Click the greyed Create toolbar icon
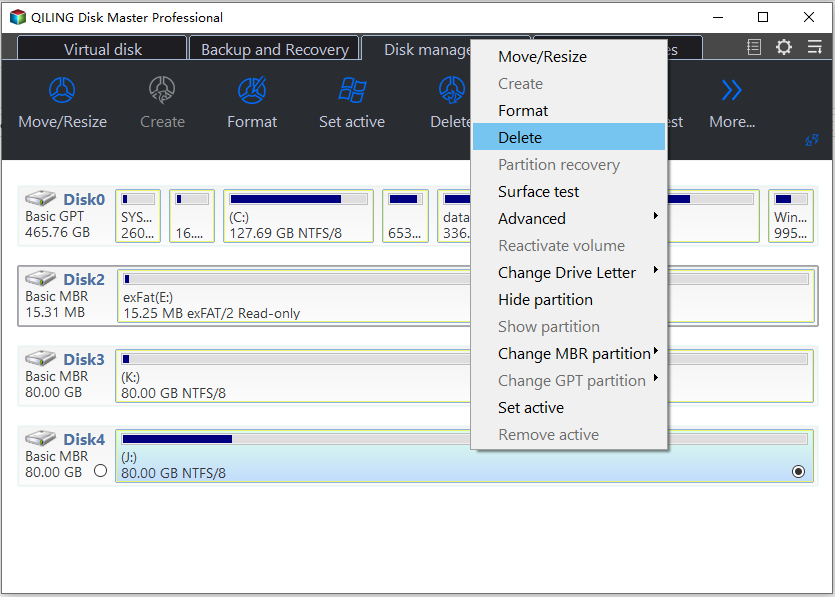This screenshot has height=597, width=835. [162, 90]
